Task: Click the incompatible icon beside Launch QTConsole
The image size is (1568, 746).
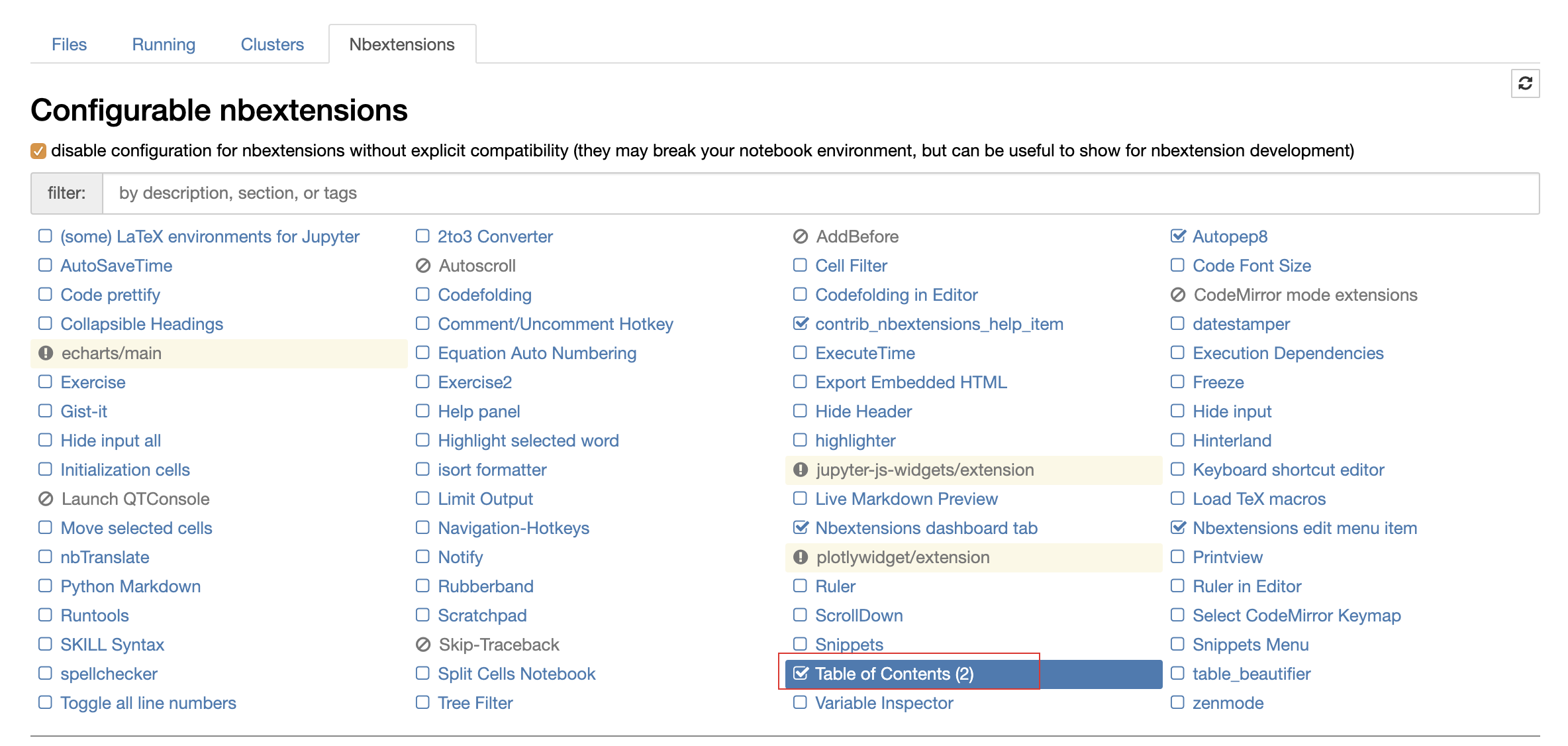Action: point(46,499)
